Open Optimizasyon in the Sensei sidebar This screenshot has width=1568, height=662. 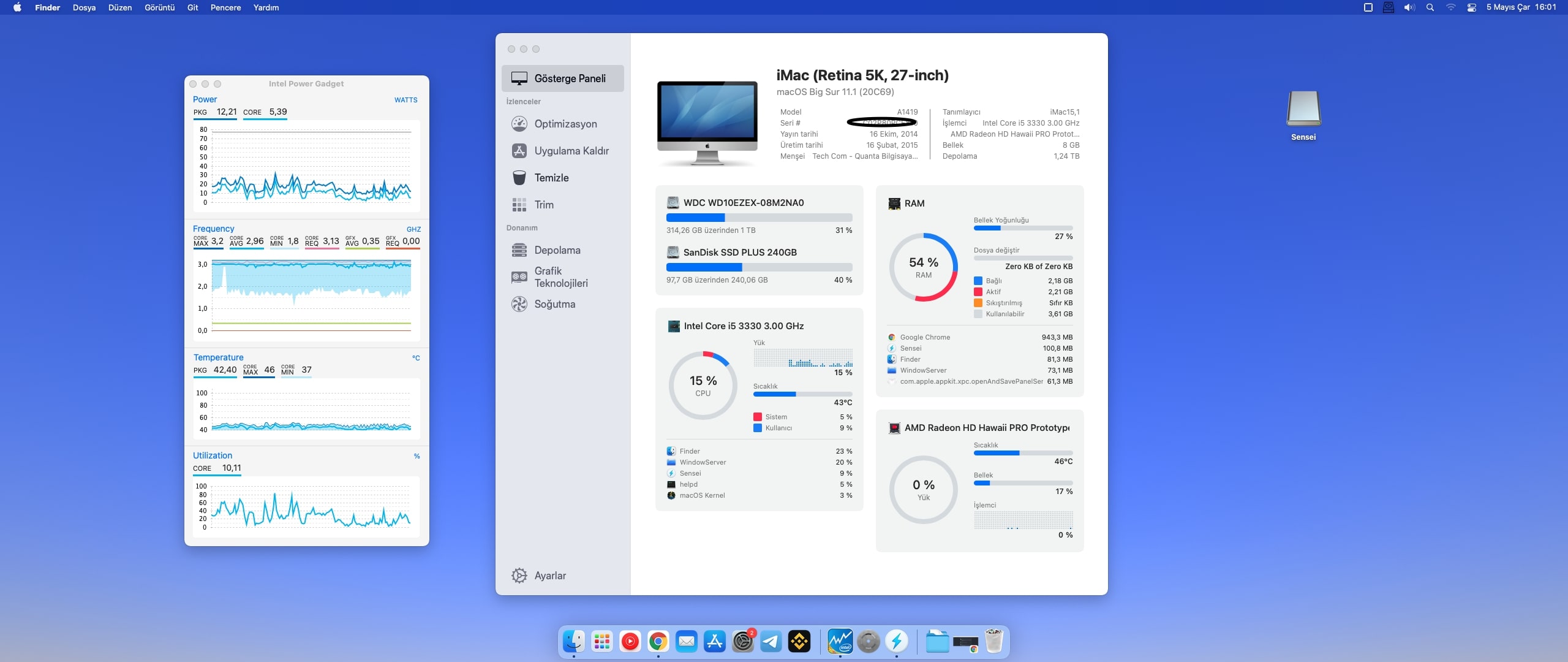565,124
